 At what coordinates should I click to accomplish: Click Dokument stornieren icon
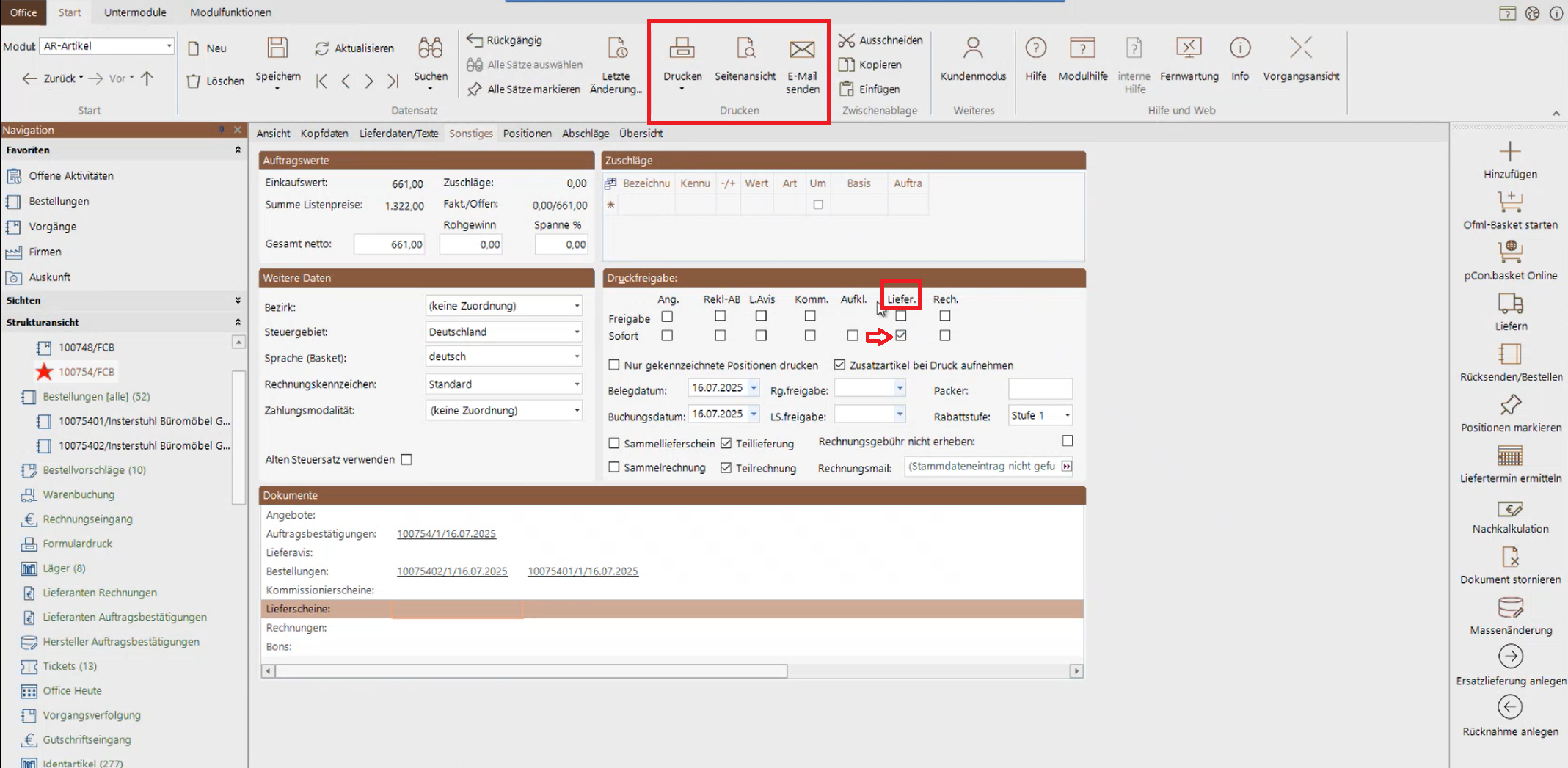tap(1510, 558)
